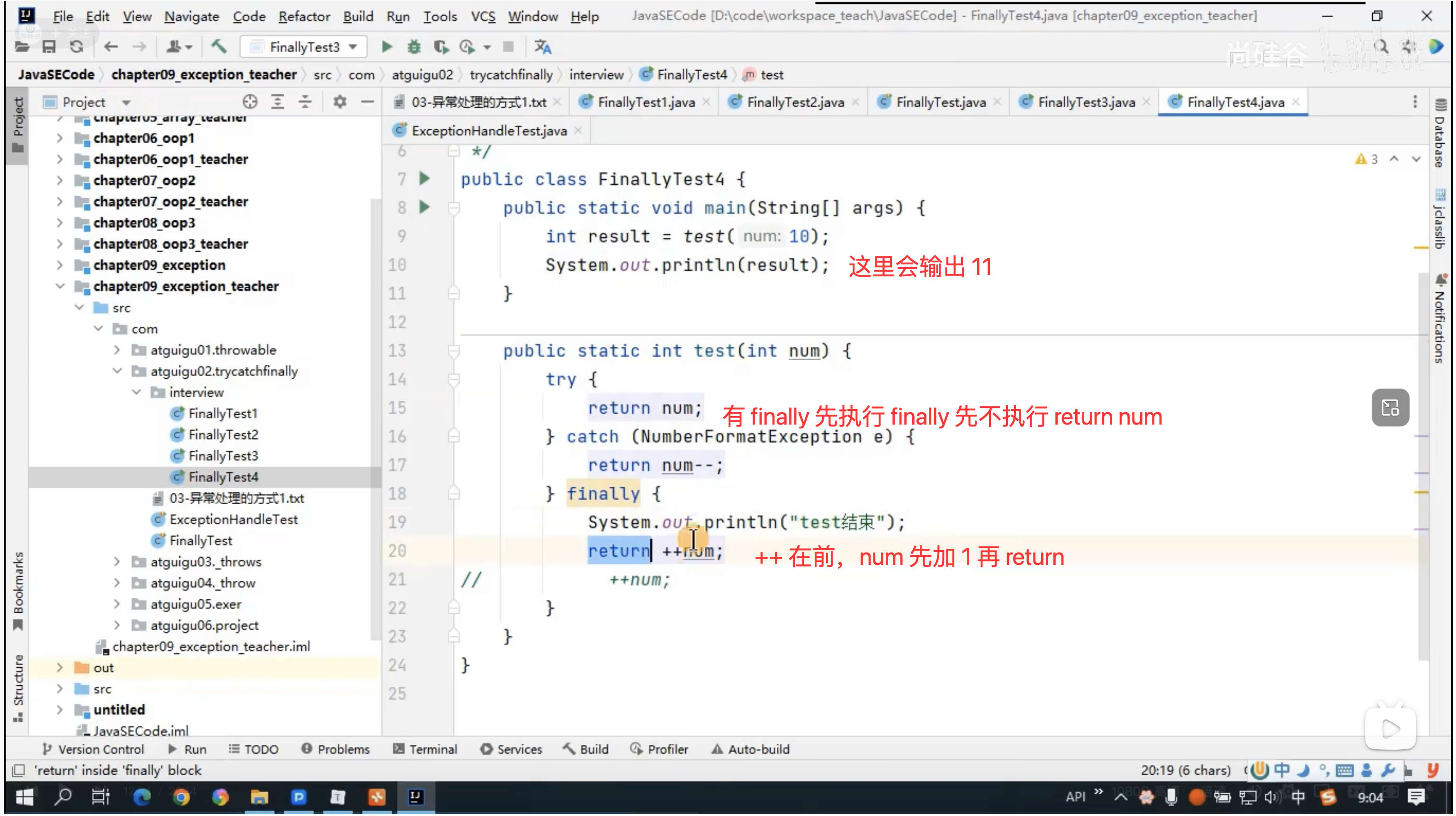This screenshot has width=1456, height=816.
Task: Switch to the FinallyTest2.java tab
Action: 795,102
